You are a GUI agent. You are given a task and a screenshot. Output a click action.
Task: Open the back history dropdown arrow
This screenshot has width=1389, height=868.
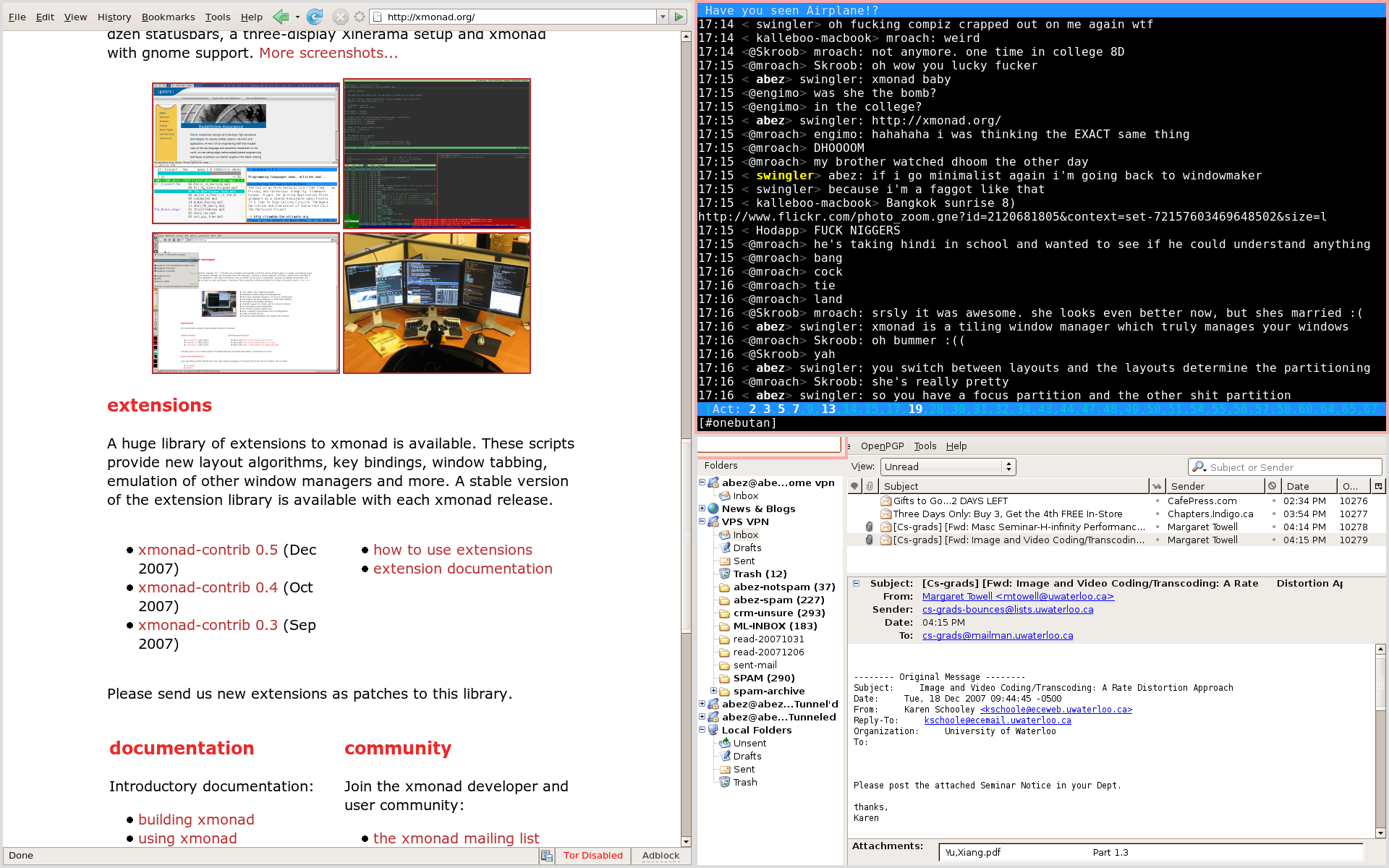click(x=297, y=17)
